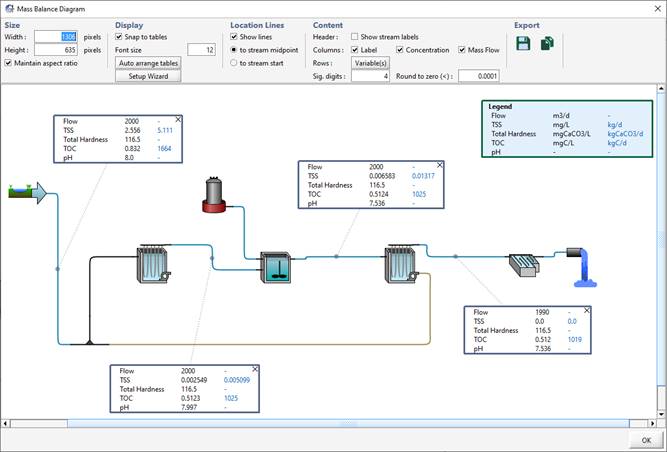Toggle Snap to tables checkbox

(x=119, y=37)
